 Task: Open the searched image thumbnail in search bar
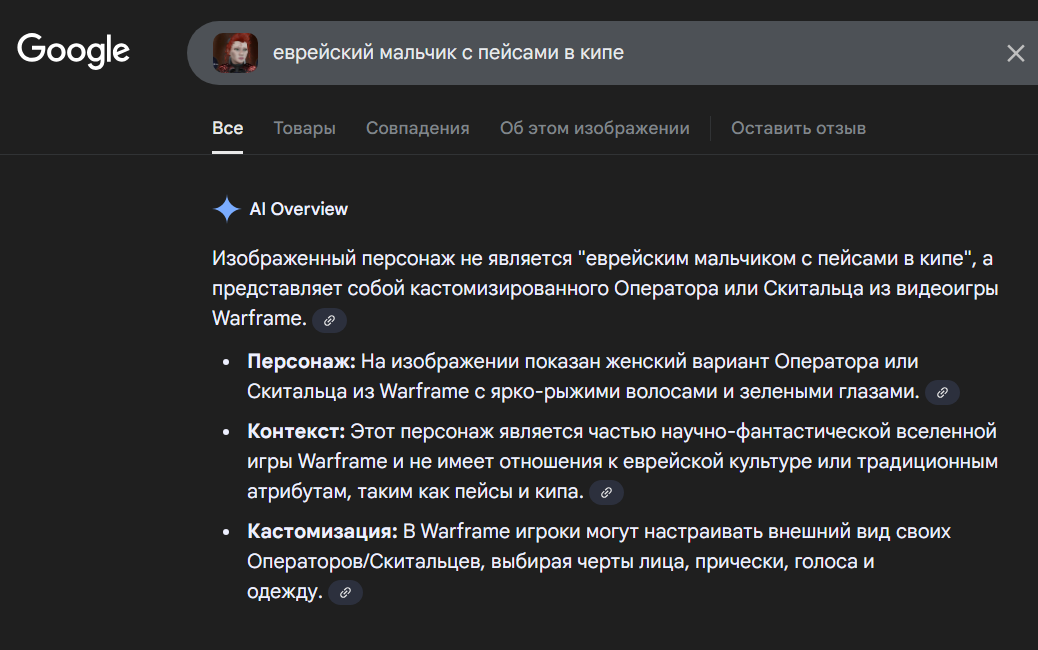235,53
